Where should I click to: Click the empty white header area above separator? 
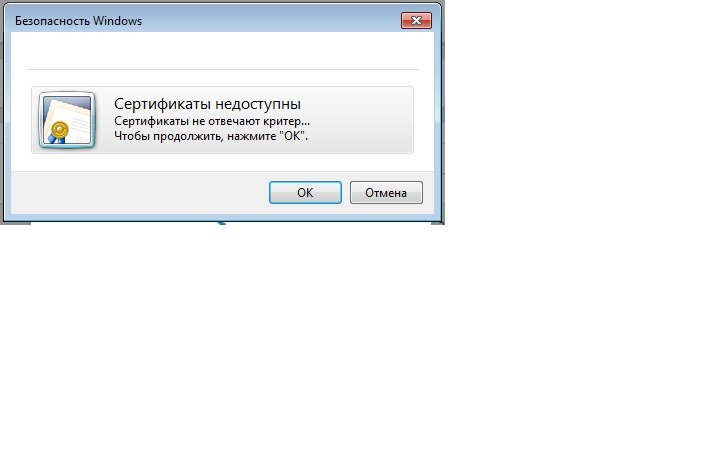pos(222,50)
